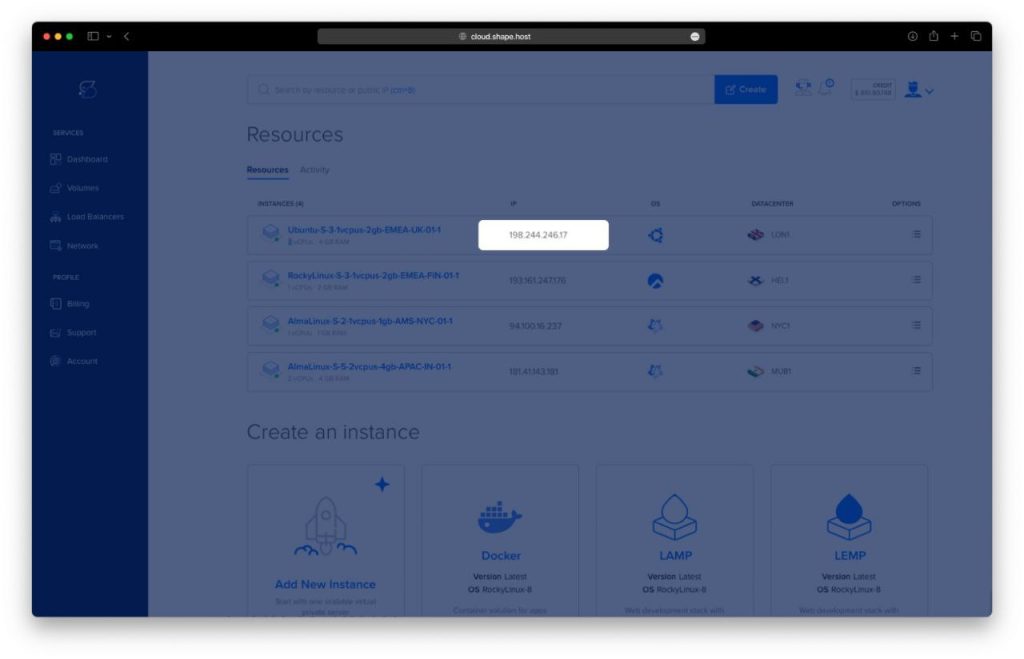Click the MUB1 datacenter flag
This screenshot has height=659, width=1024.
[x=756, y=371]
